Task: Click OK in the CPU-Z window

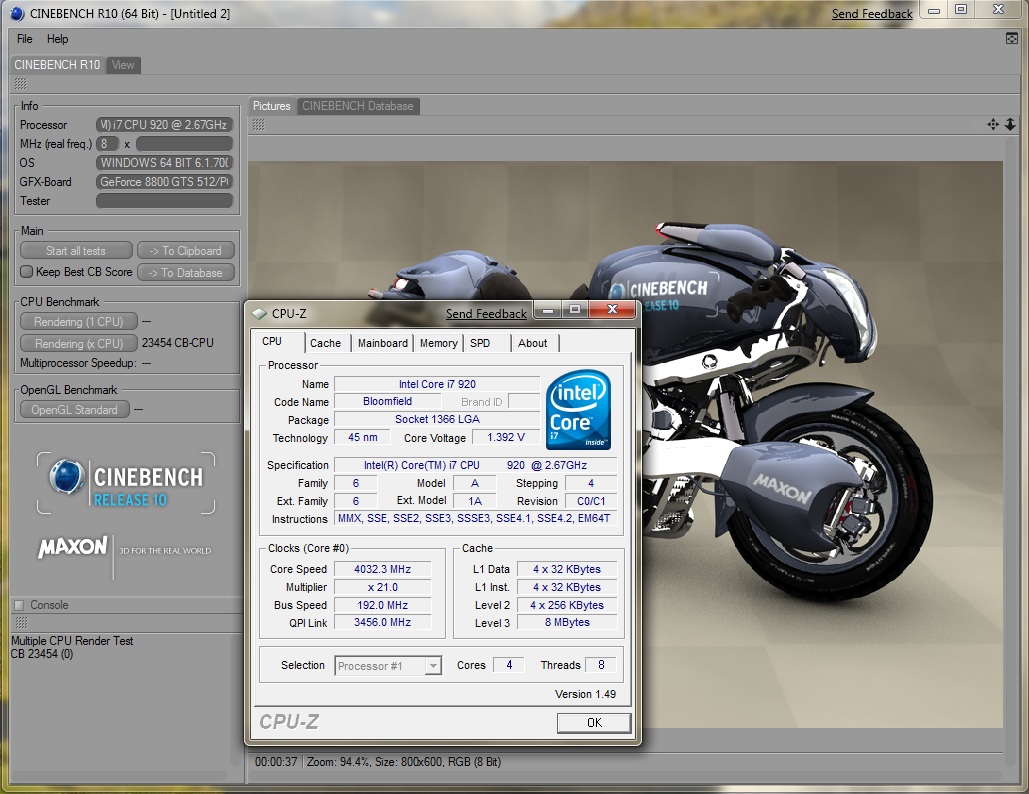Action: (594, 722)
